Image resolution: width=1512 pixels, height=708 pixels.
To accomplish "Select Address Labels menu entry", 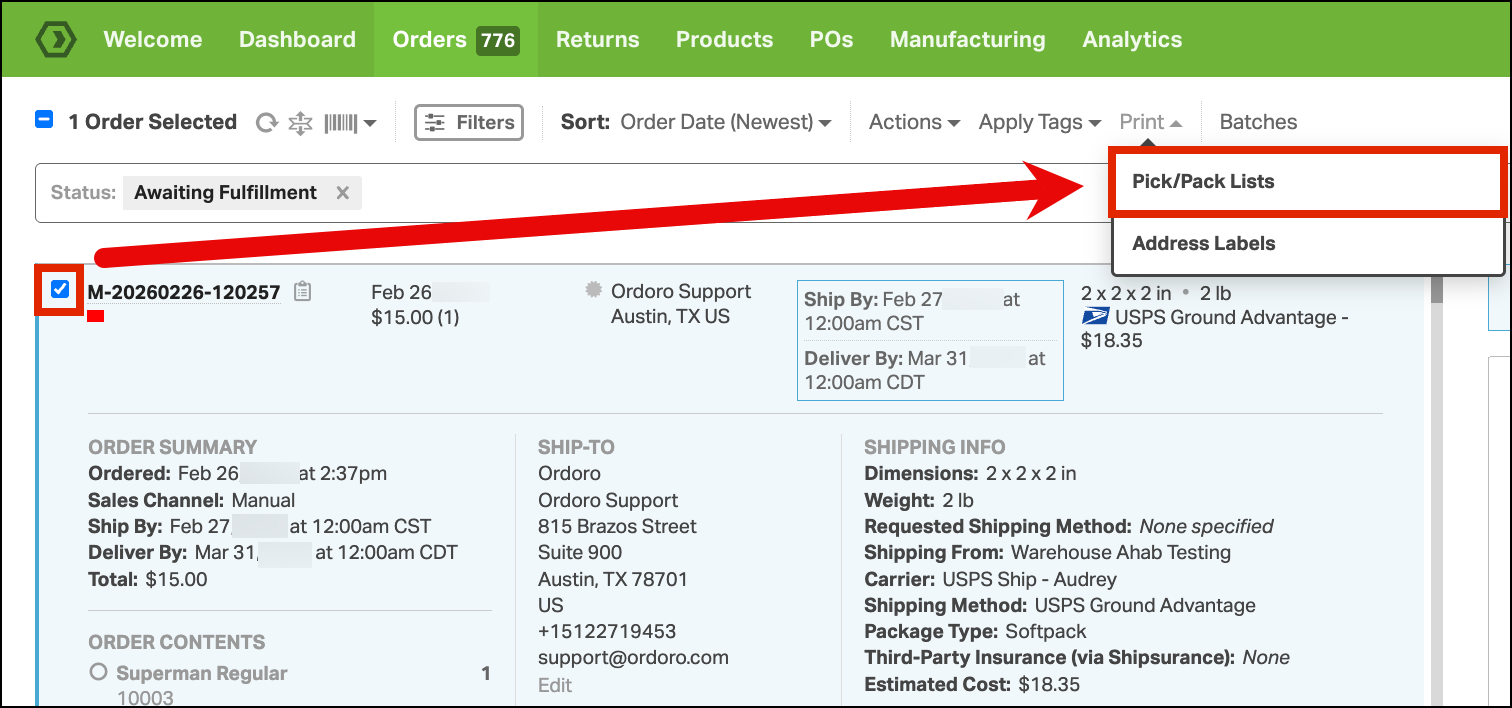I will point(1307,243).
